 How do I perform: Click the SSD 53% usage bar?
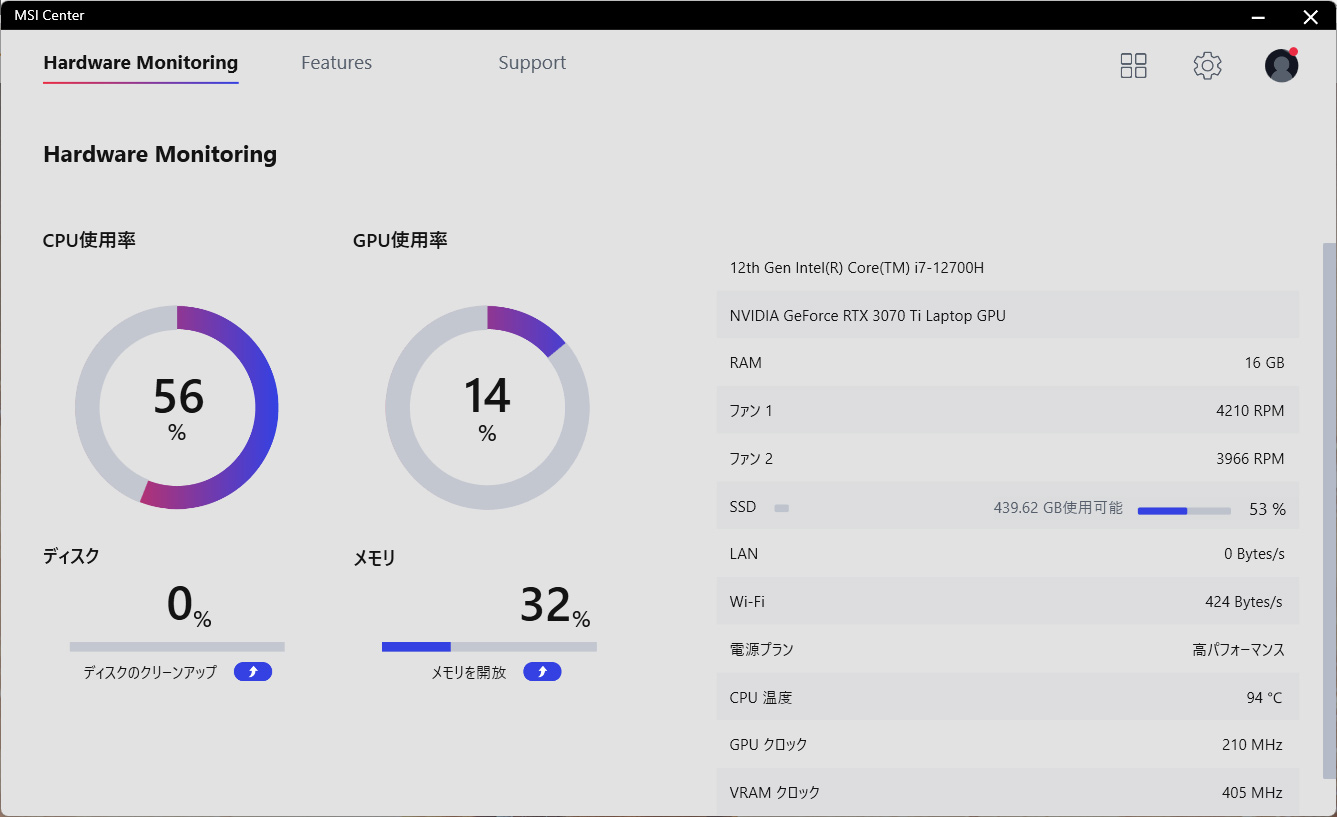click(1184, 510)
